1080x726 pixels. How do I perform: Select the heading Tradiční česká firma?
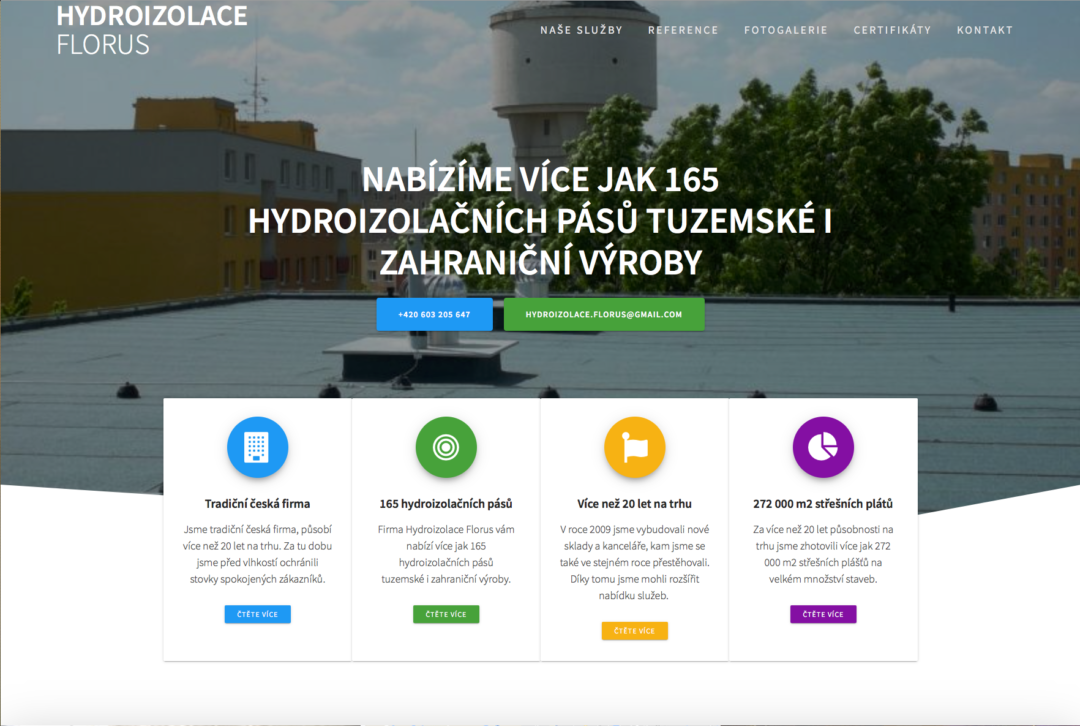258,504
